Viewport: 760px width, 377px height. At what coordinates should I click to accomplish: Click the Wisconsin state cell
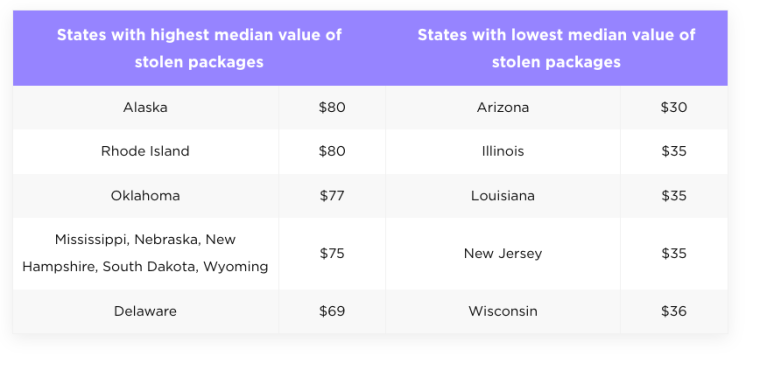503,311
